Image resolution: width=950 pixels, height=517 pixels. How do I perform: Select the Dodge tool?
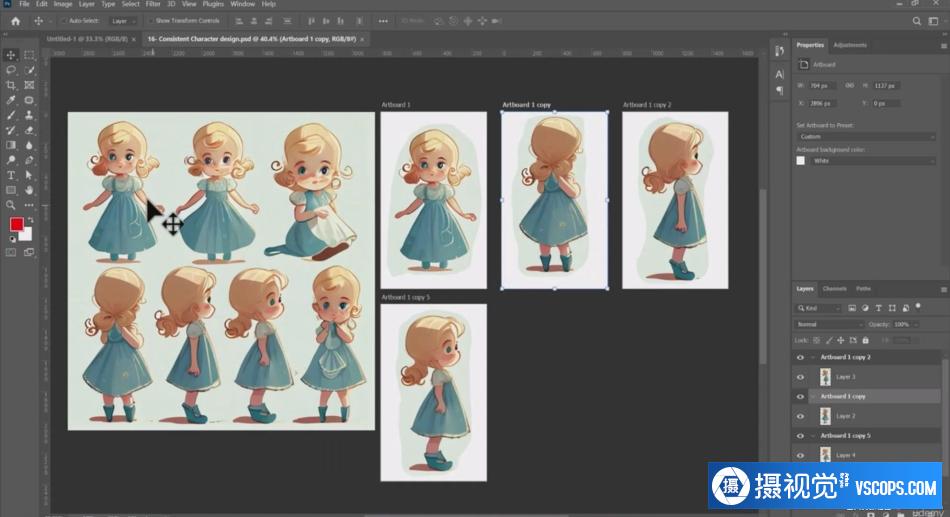11,161
